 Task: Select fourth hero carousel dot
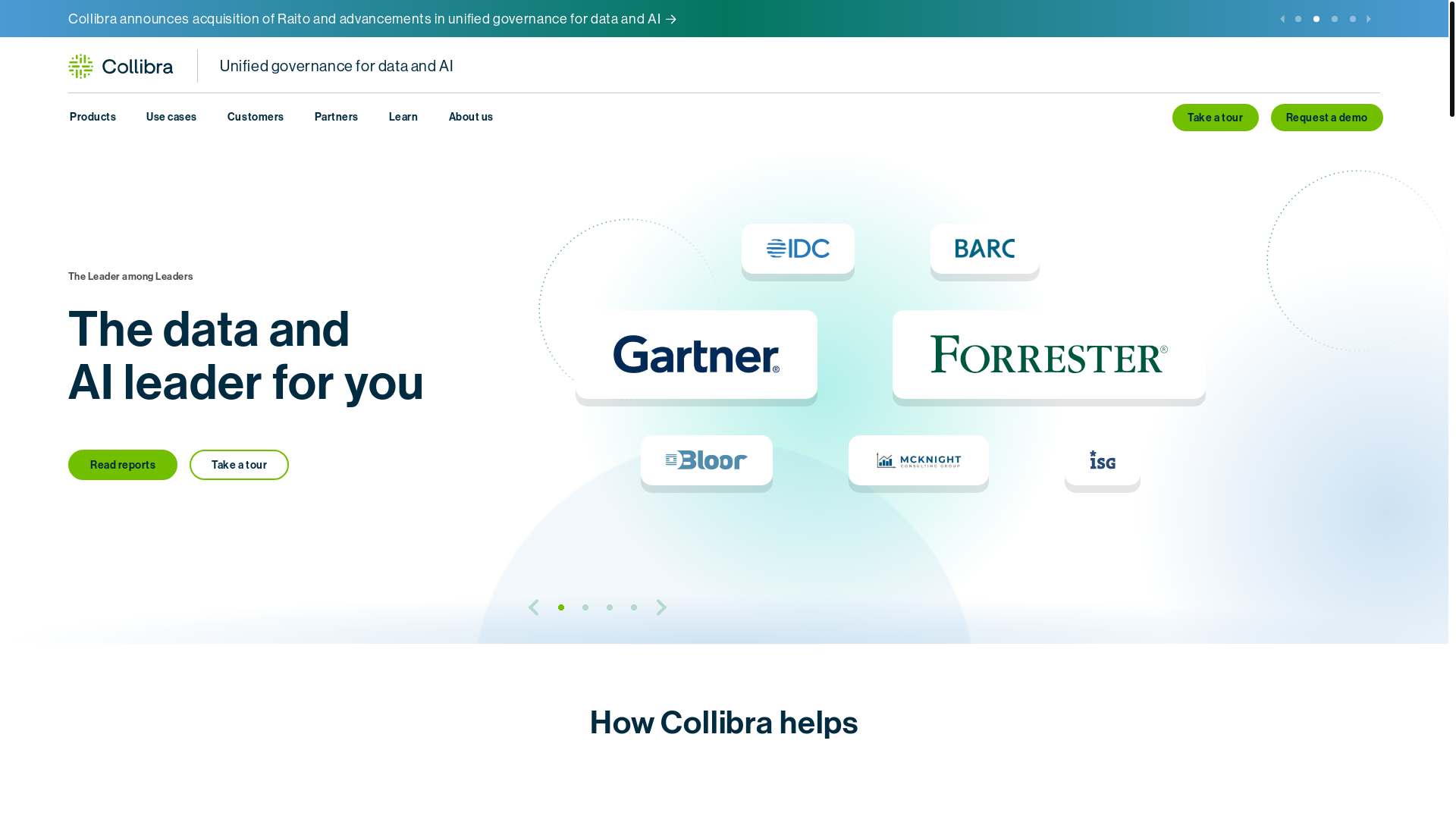pyautogui.click(x=634, y=607)
